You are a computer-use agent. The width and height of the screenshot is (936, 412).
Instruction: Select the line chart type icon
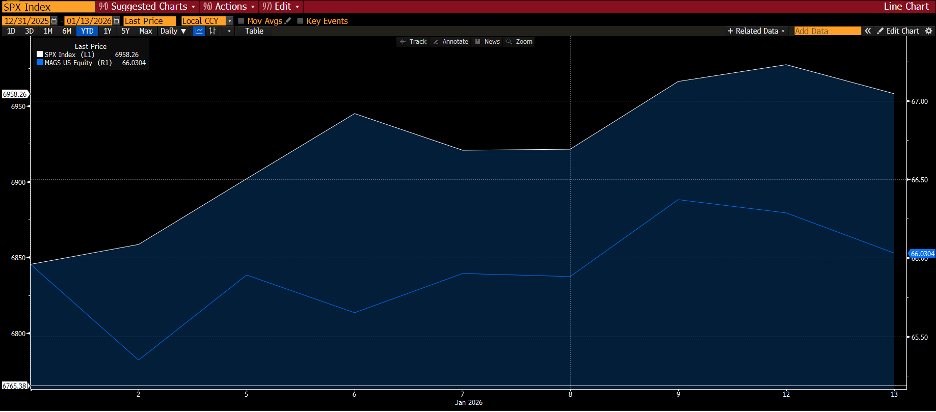point(199,31)
